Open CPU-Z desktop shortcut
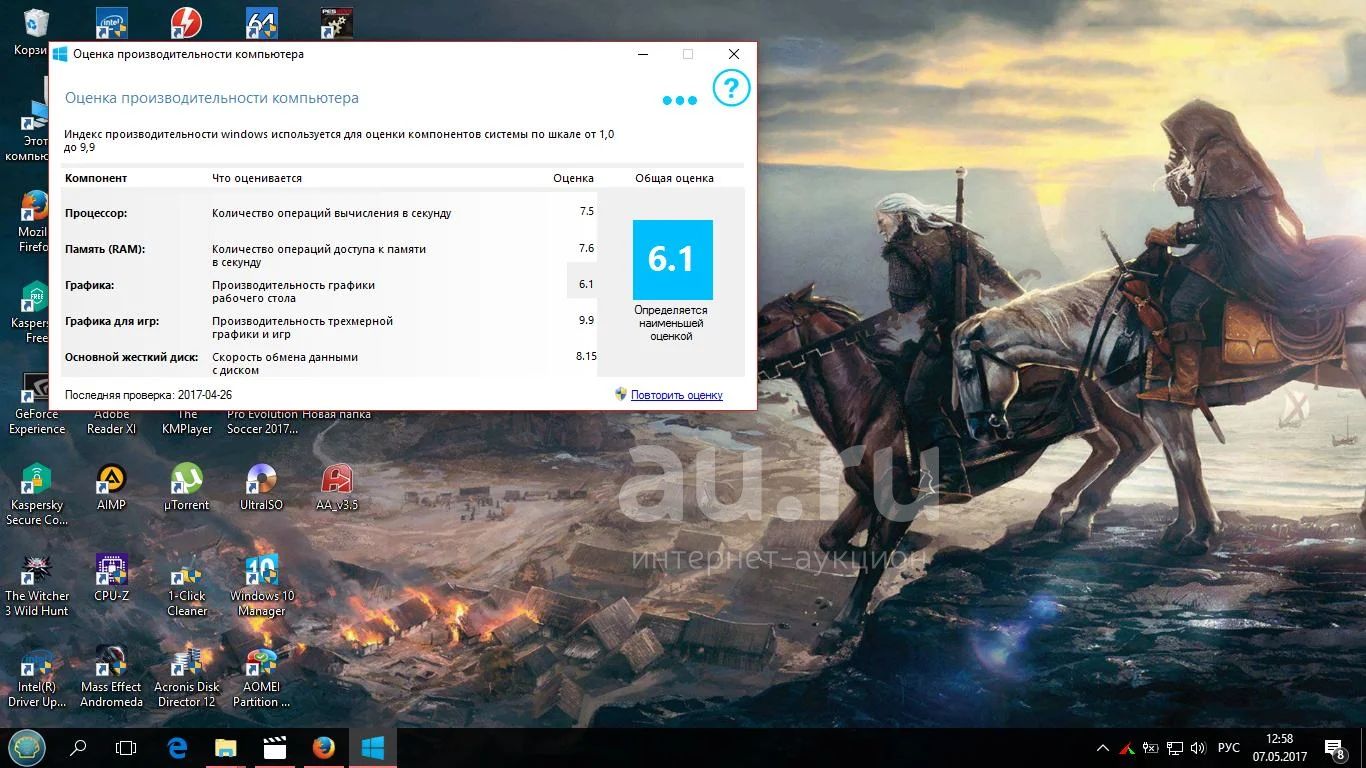 (111, 579)
